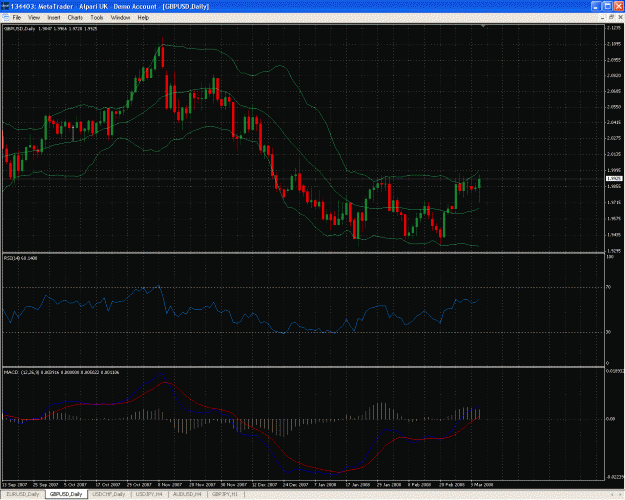Click the RSI 30 level label
Viewport: 625px width, 500px height.
(609, 332)
